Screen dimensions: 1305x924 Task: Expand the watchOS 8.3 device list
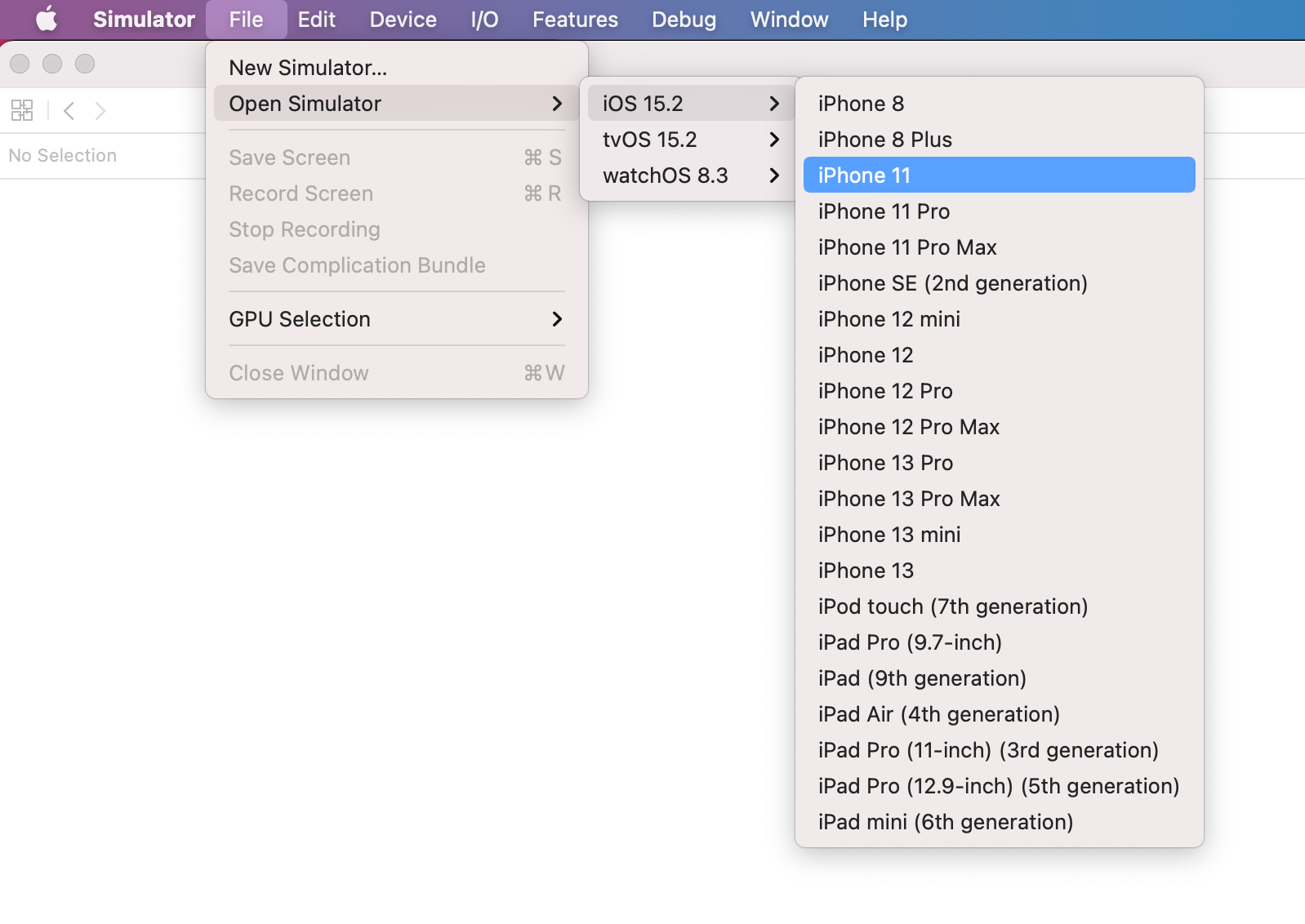click(691, 175)
